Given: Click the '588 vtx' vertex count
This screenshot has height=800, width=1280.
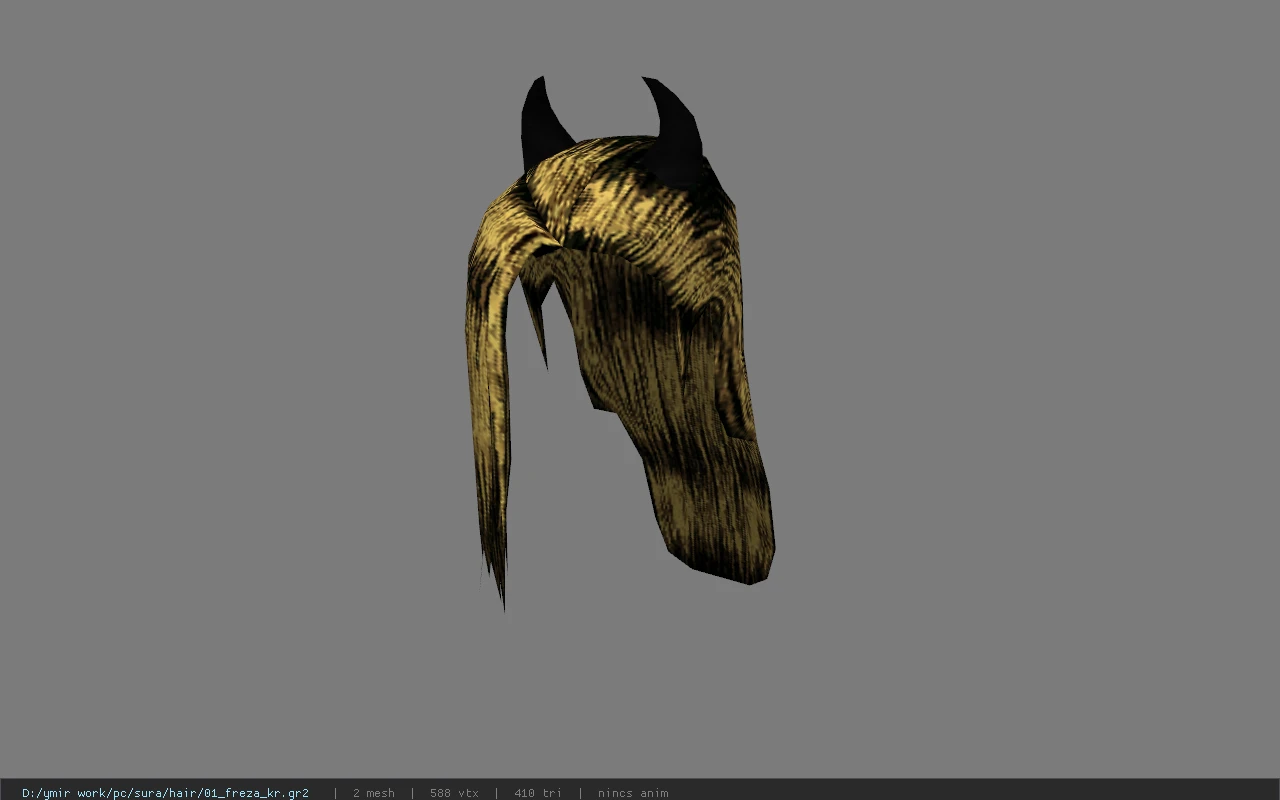Looking at the screenshot, I should click(x=454, y=793).
